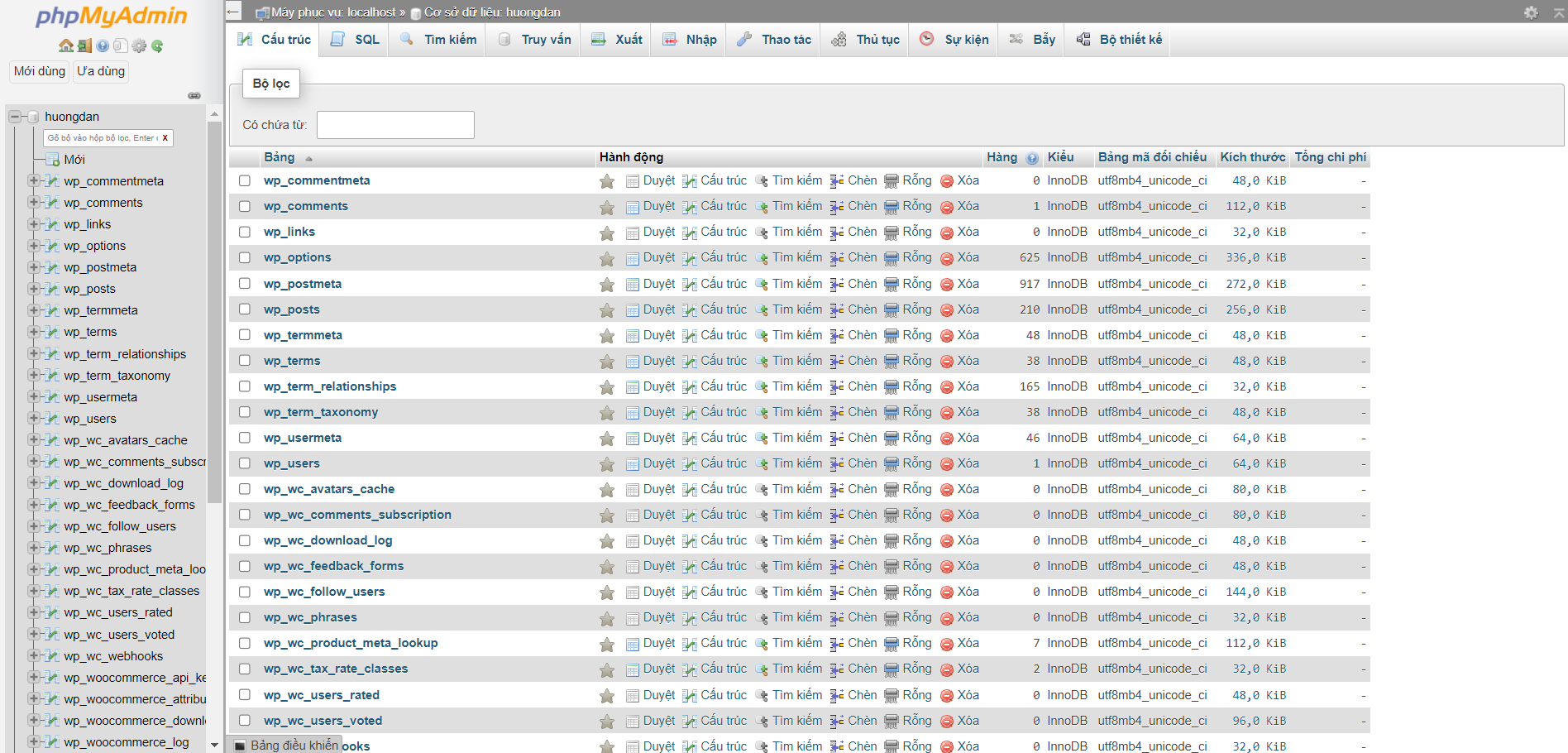Click the Xóa delete icon for wp_posts
The image size is (1568, 753).
[x=947, y=310]
